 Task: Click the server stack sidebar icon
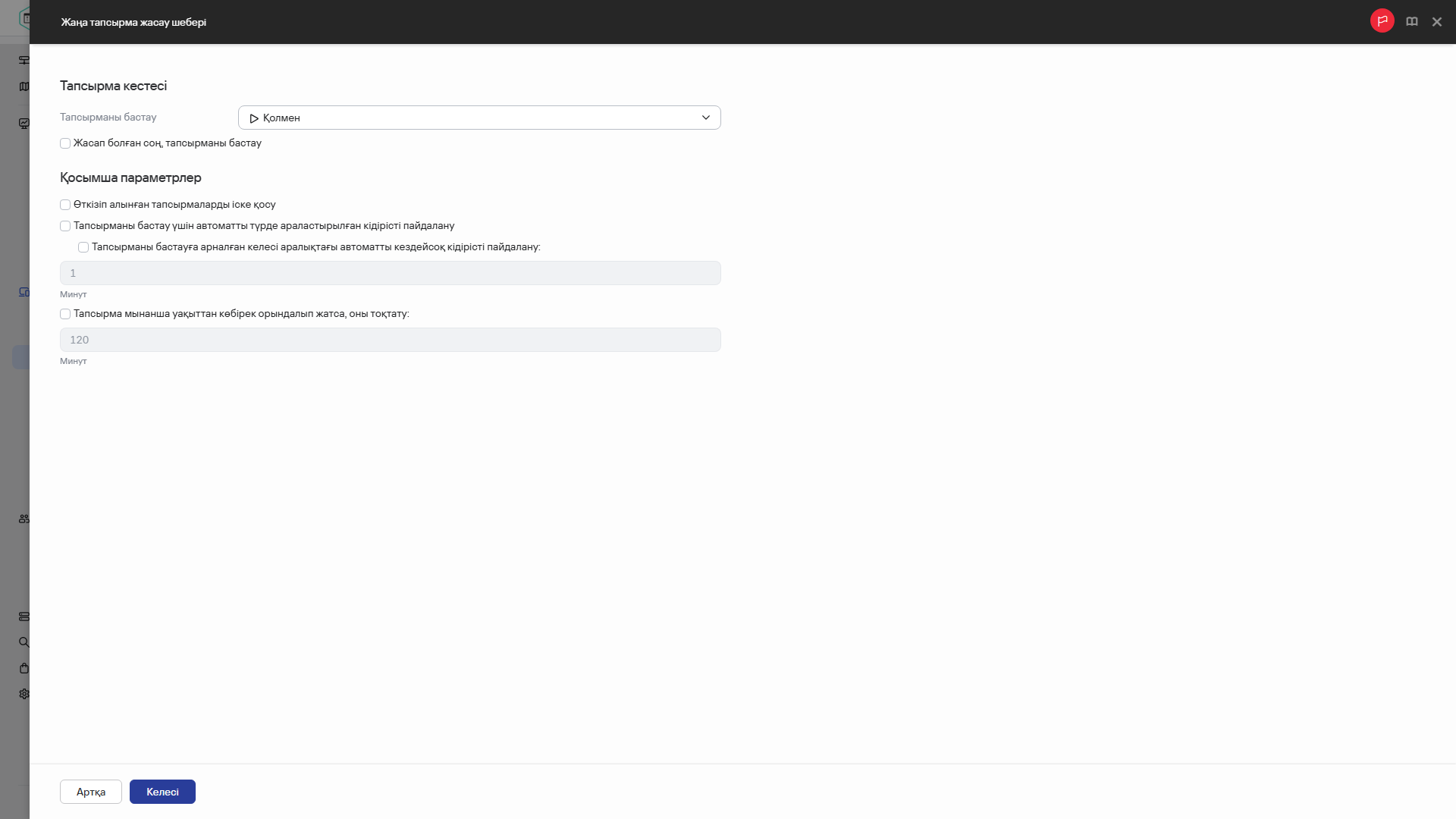(24, 617)
